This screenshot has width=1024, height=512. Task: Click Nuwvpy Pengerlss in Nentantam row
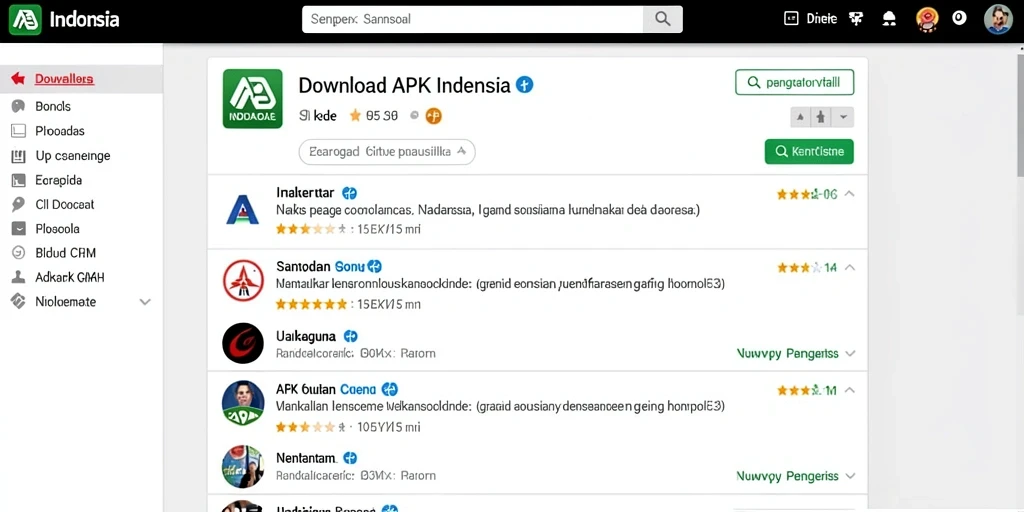click(788, 476)
